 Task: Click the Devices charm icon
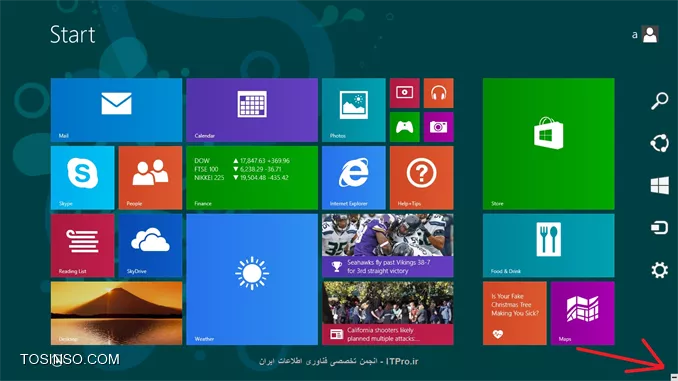[660, 227]
